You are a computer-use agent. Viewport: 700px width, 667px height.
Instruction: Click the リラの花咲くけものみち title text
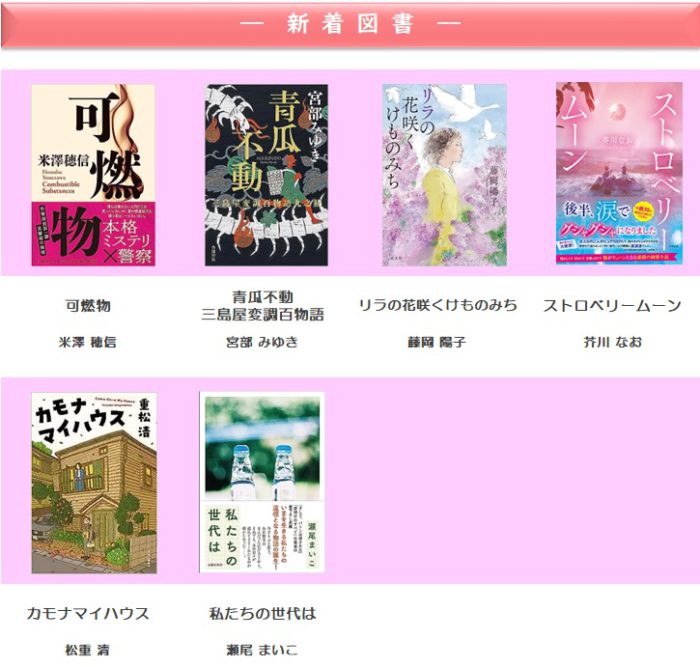tap(438, 305)
